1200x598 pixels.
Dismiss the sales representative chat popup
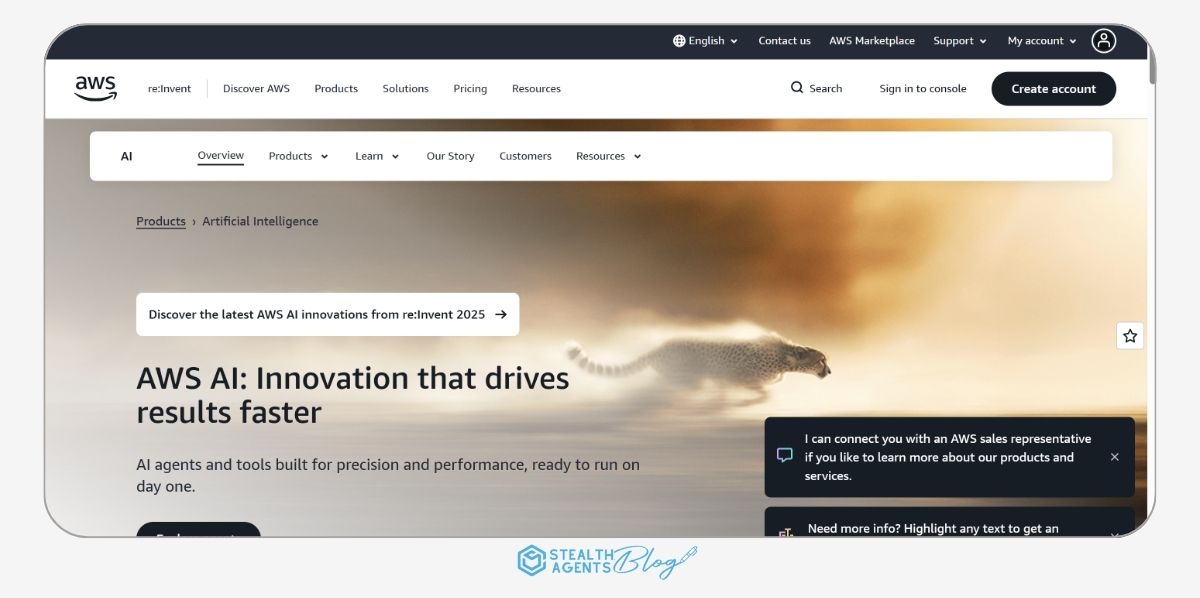click(1114, 456)
